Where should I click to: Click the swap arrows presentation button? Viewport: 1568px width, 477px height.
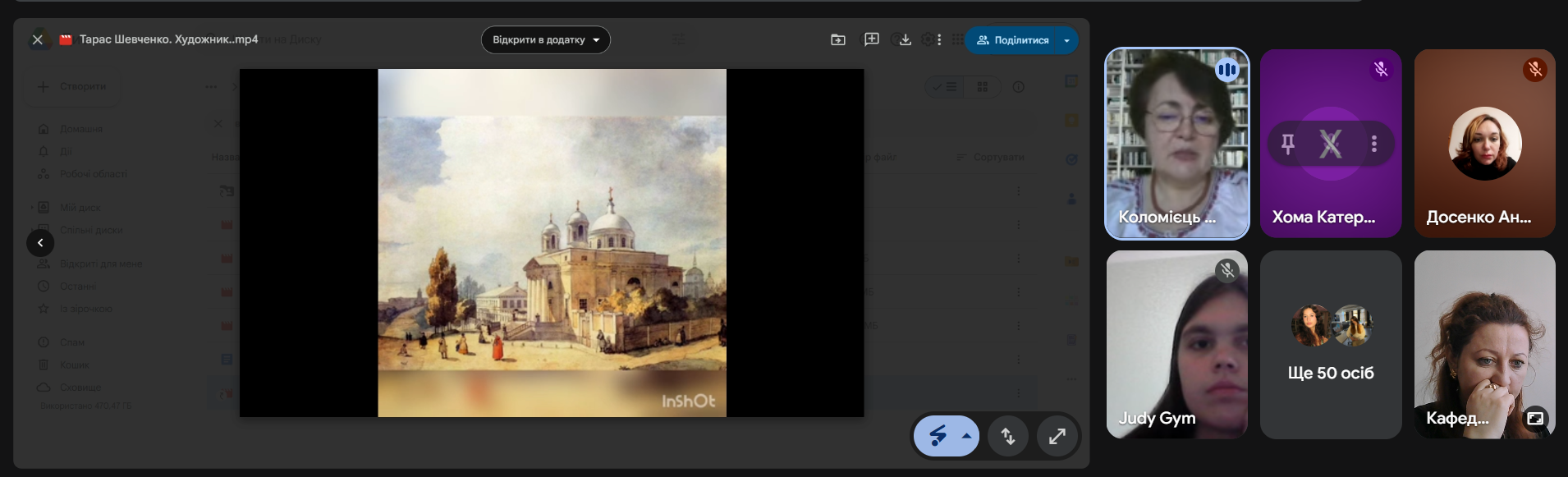1008,436
